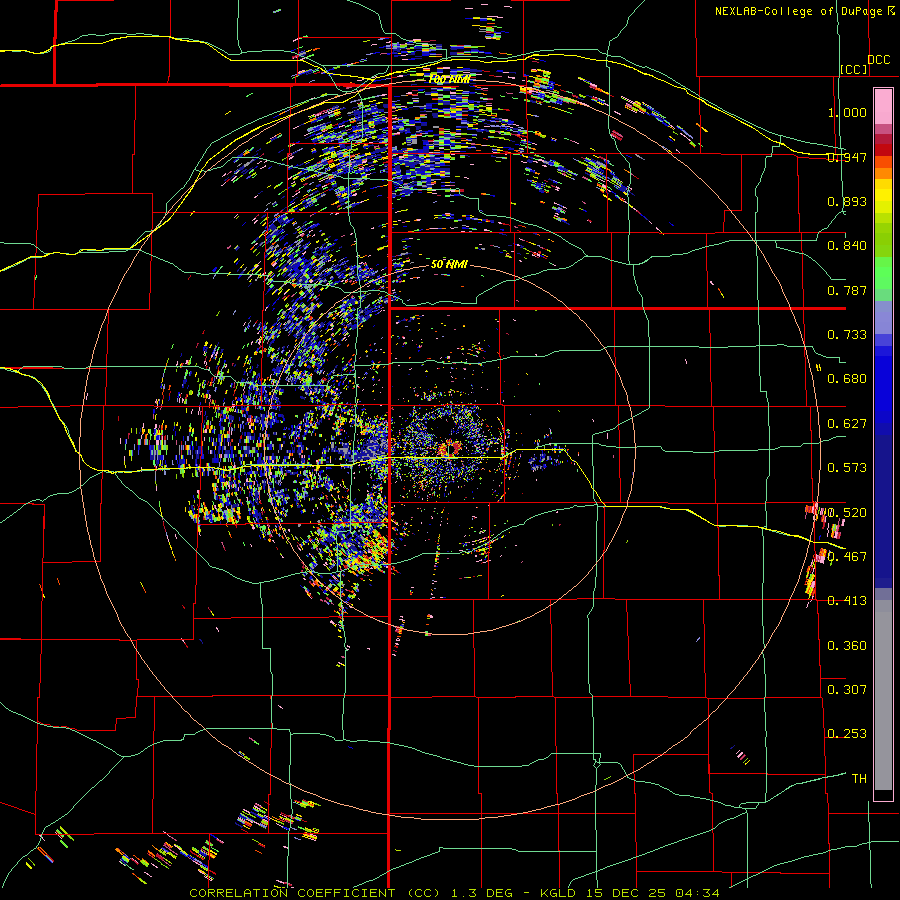
Task: Click the [CC] legend heading
Action: (x=854, y=69)
